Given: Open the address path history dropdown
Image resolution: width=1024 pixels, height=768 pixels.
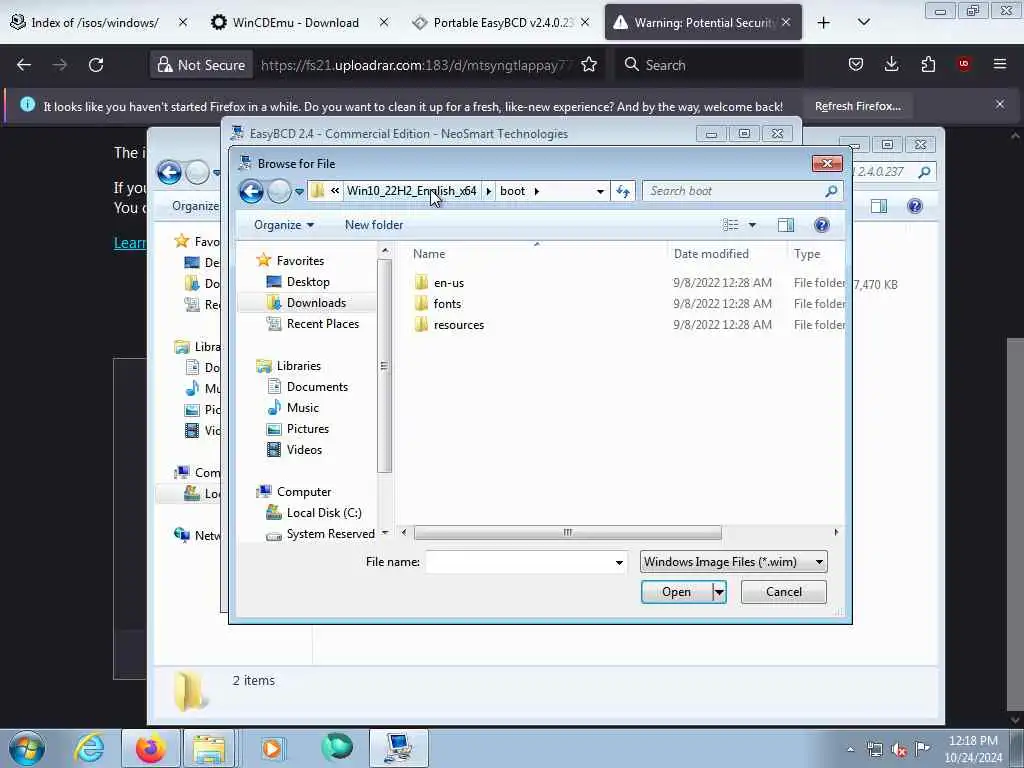Looking at the screenshot, I should (600, 191).
